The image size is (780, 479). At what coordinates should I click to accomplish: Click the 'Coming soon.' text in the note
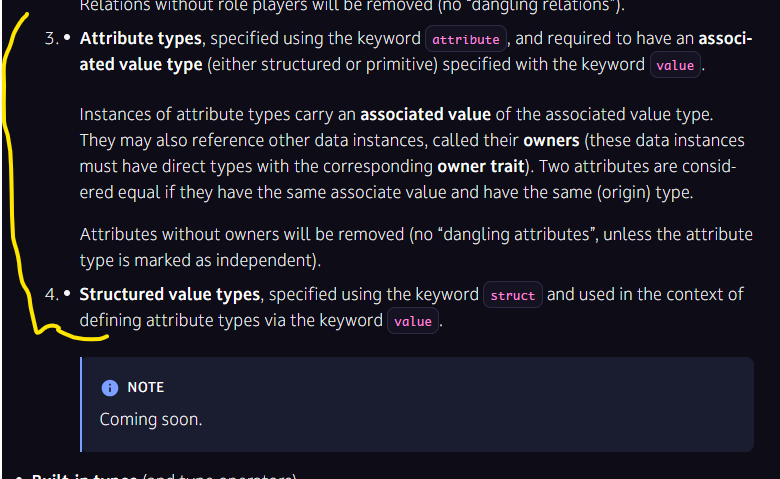(x=151, y=419)
